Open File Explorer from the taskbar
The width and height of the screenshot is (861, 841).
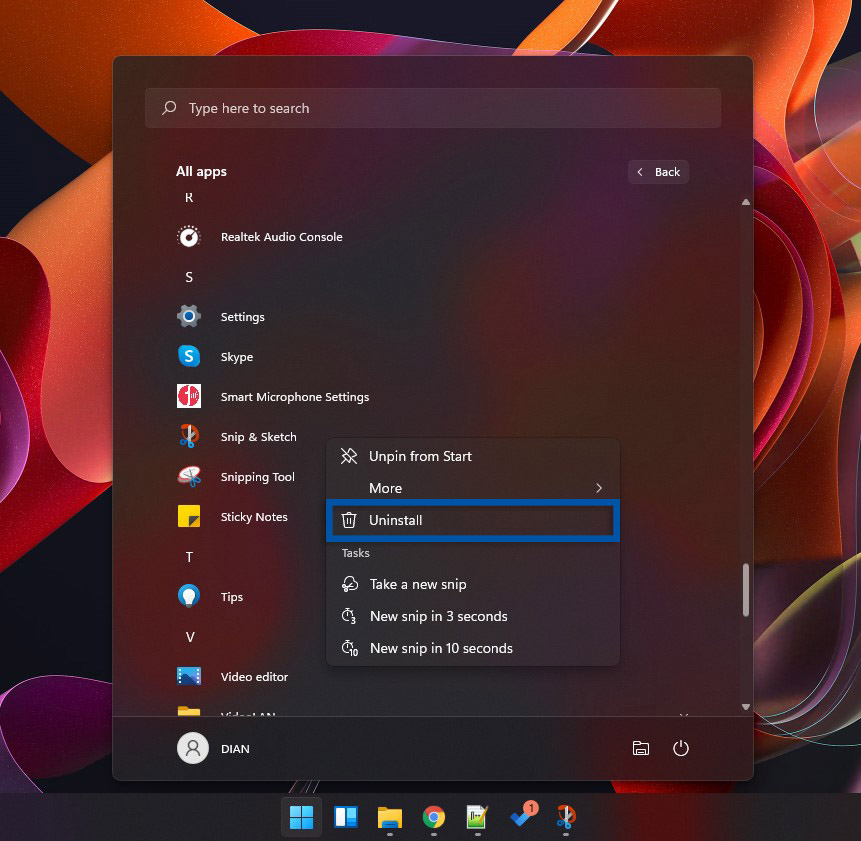(388, 817)
